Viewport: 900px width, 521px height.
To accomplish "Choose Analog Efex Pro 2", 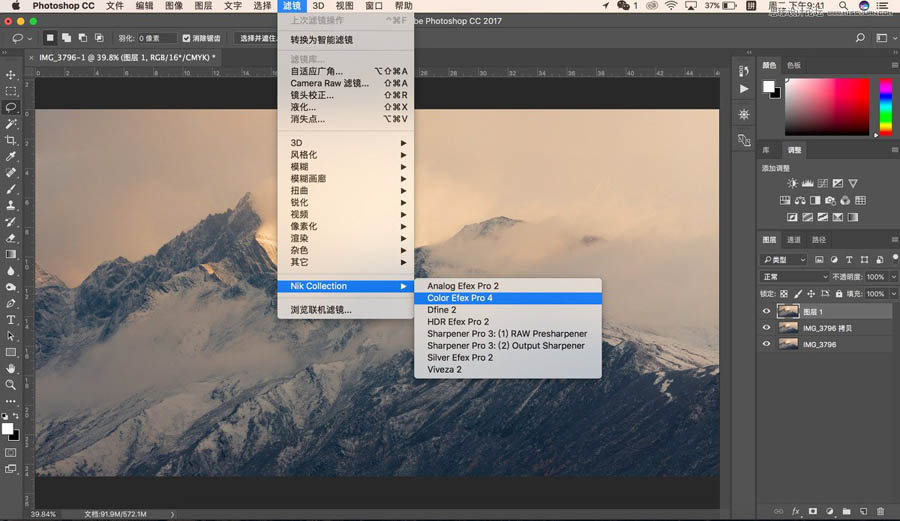I will tap(507, 286).
